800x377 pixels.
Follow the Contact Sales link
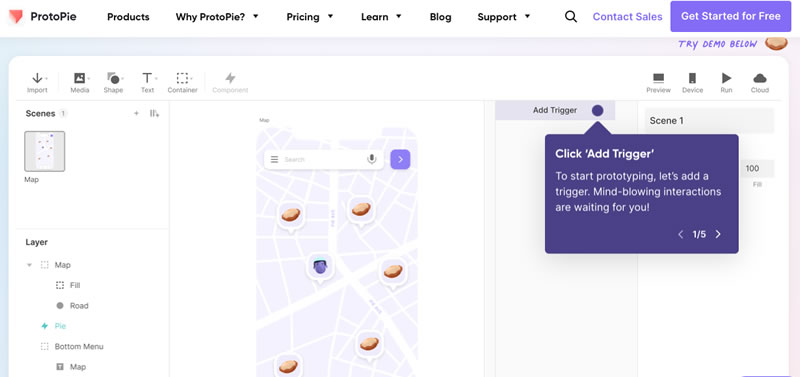pyautogui.click(x=628, y=17)
